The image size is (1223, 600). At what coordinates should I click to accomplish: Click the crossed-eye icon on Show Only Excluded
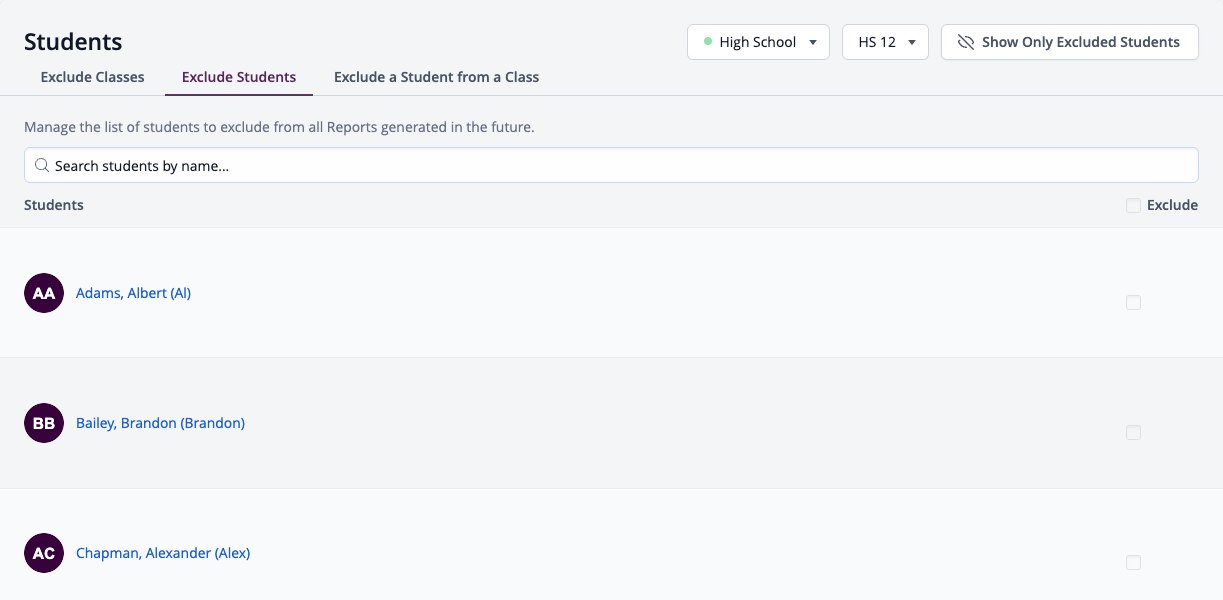click(x=965, y=42)
